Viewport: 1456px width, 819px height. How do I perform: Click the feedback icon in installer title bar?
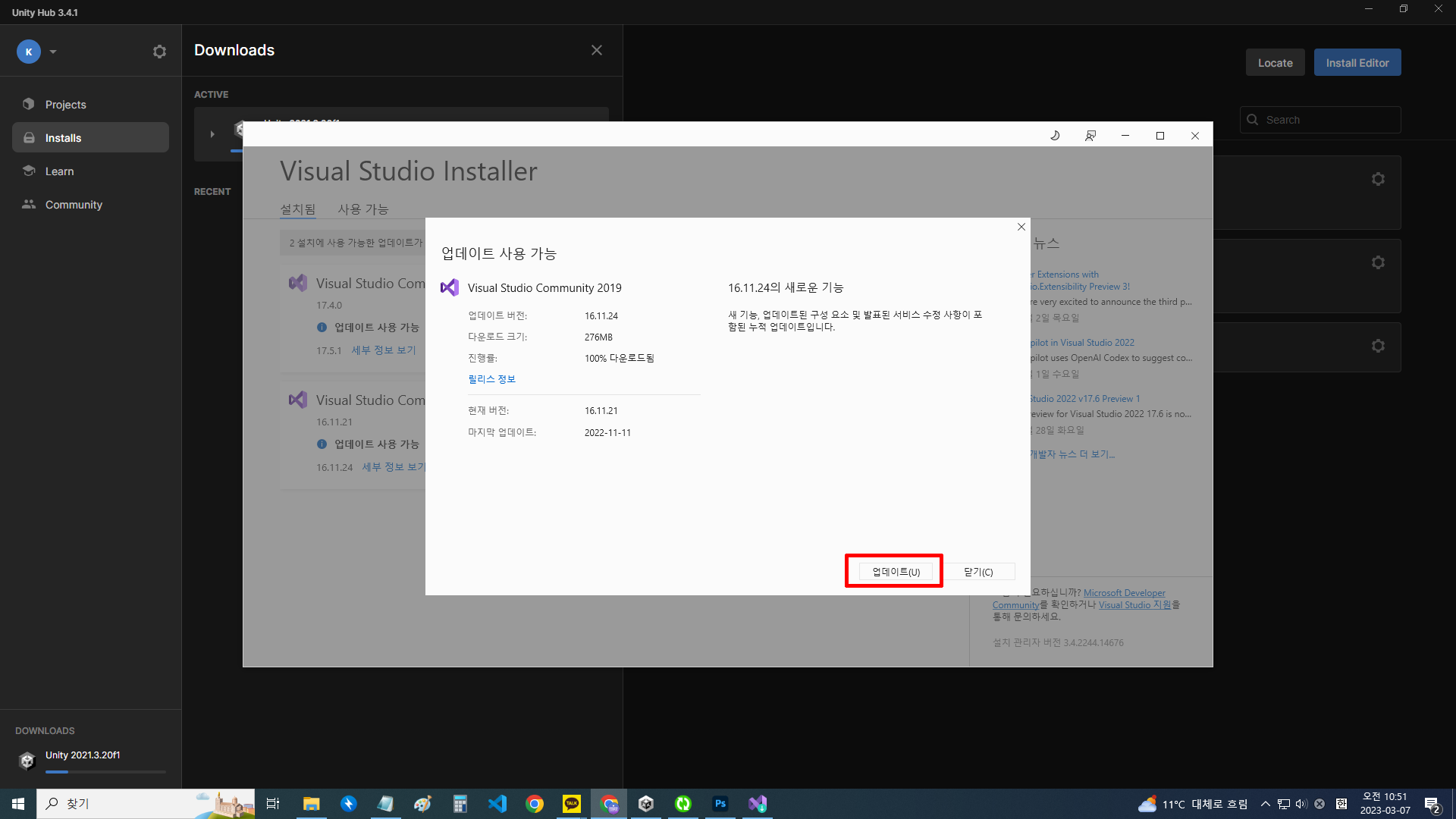click(x=1090, y=136)
